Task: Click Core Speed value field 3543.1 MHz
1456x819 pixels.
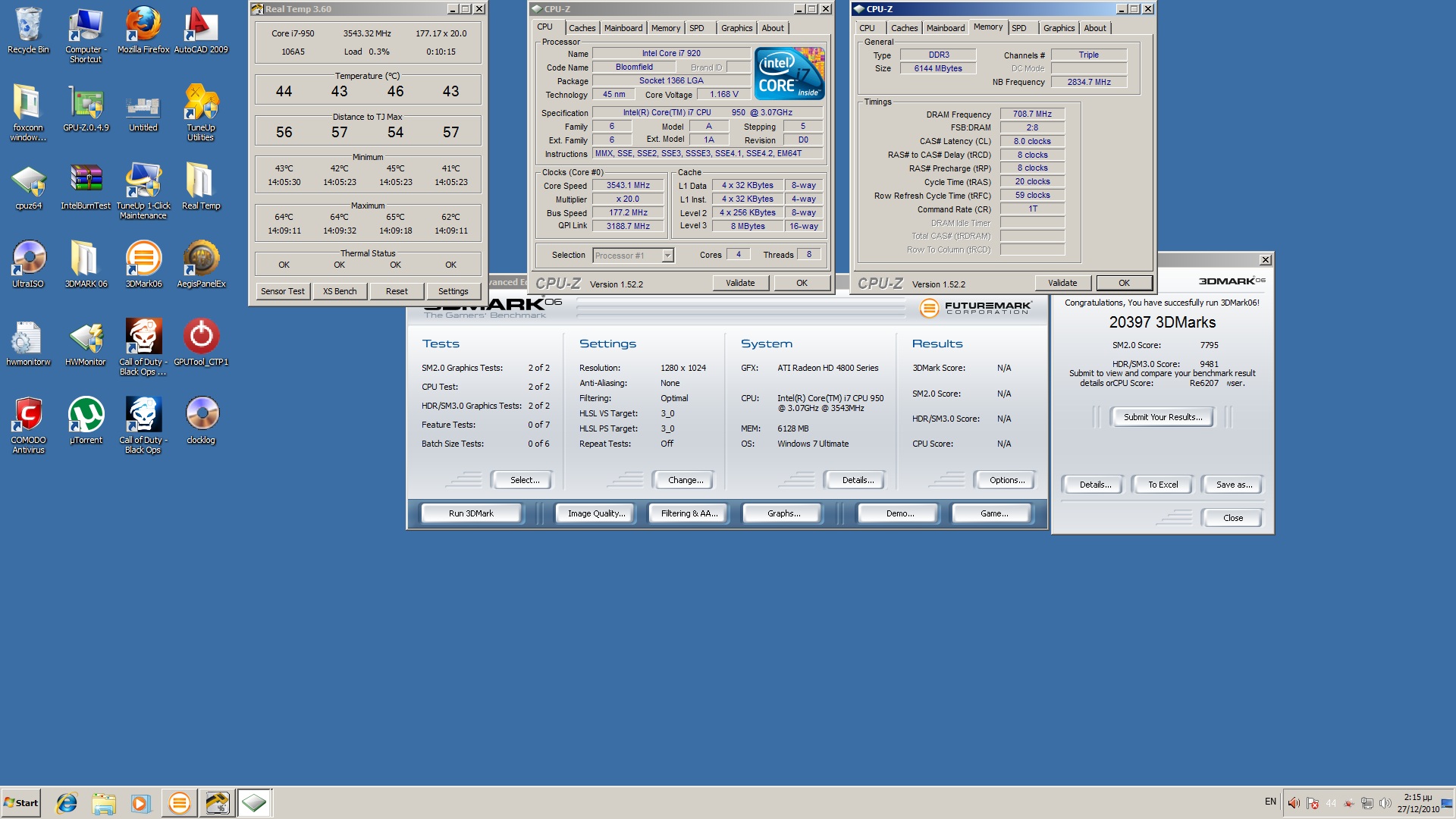Action: tap(628, 185)
